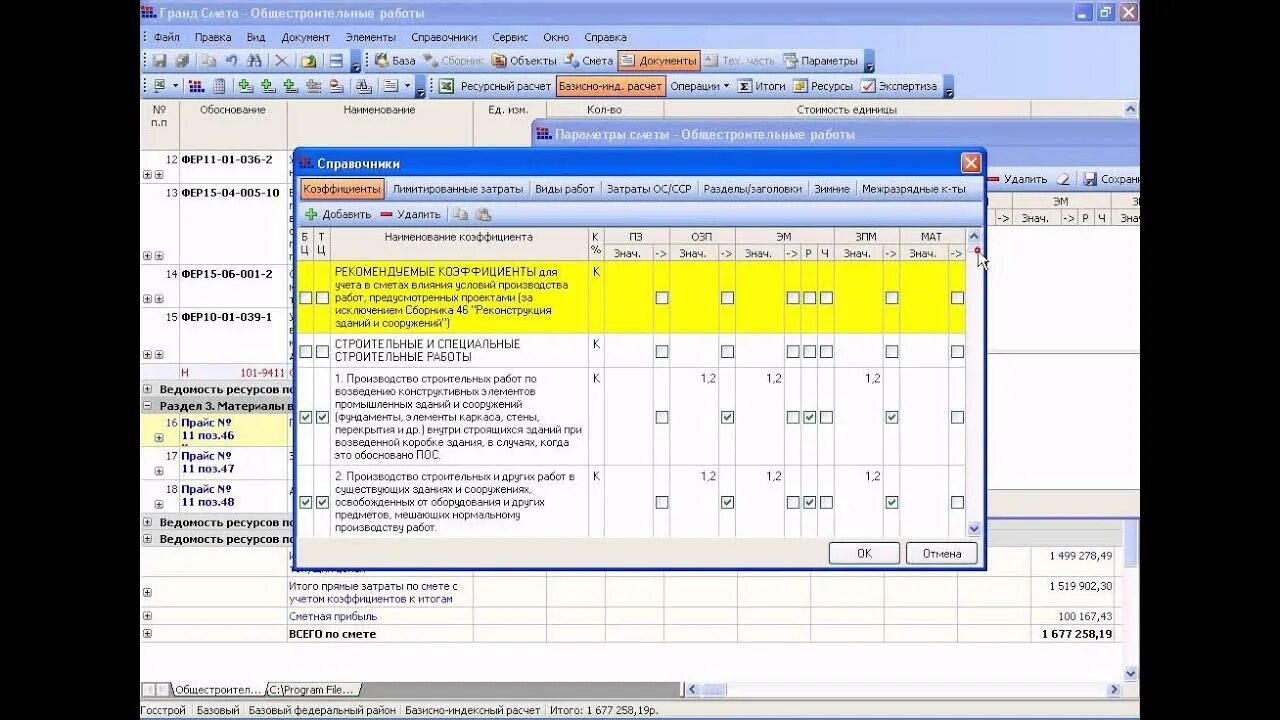Click Добавить in Справочники dialog

click(x=337, y=214)
